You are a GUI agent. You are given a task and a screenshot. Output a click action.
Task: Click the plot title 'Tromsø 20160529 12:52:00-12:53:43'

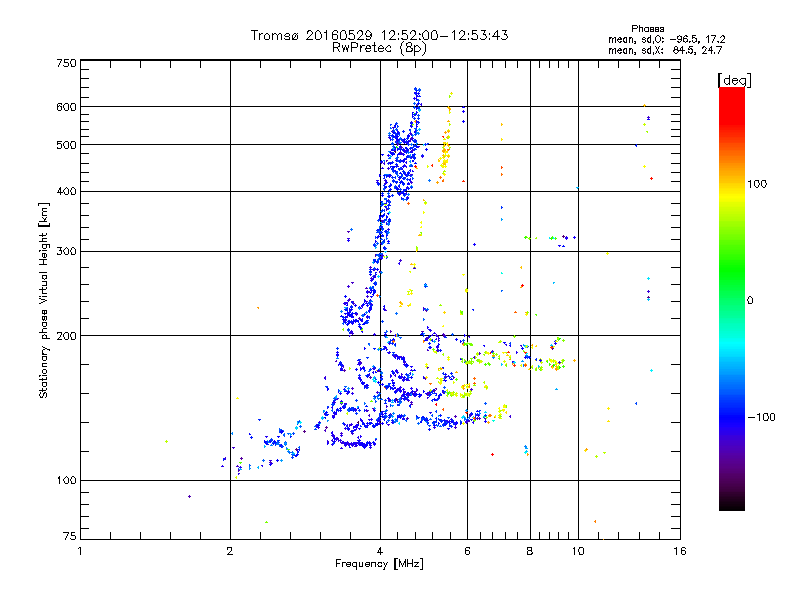coord(379,35)
